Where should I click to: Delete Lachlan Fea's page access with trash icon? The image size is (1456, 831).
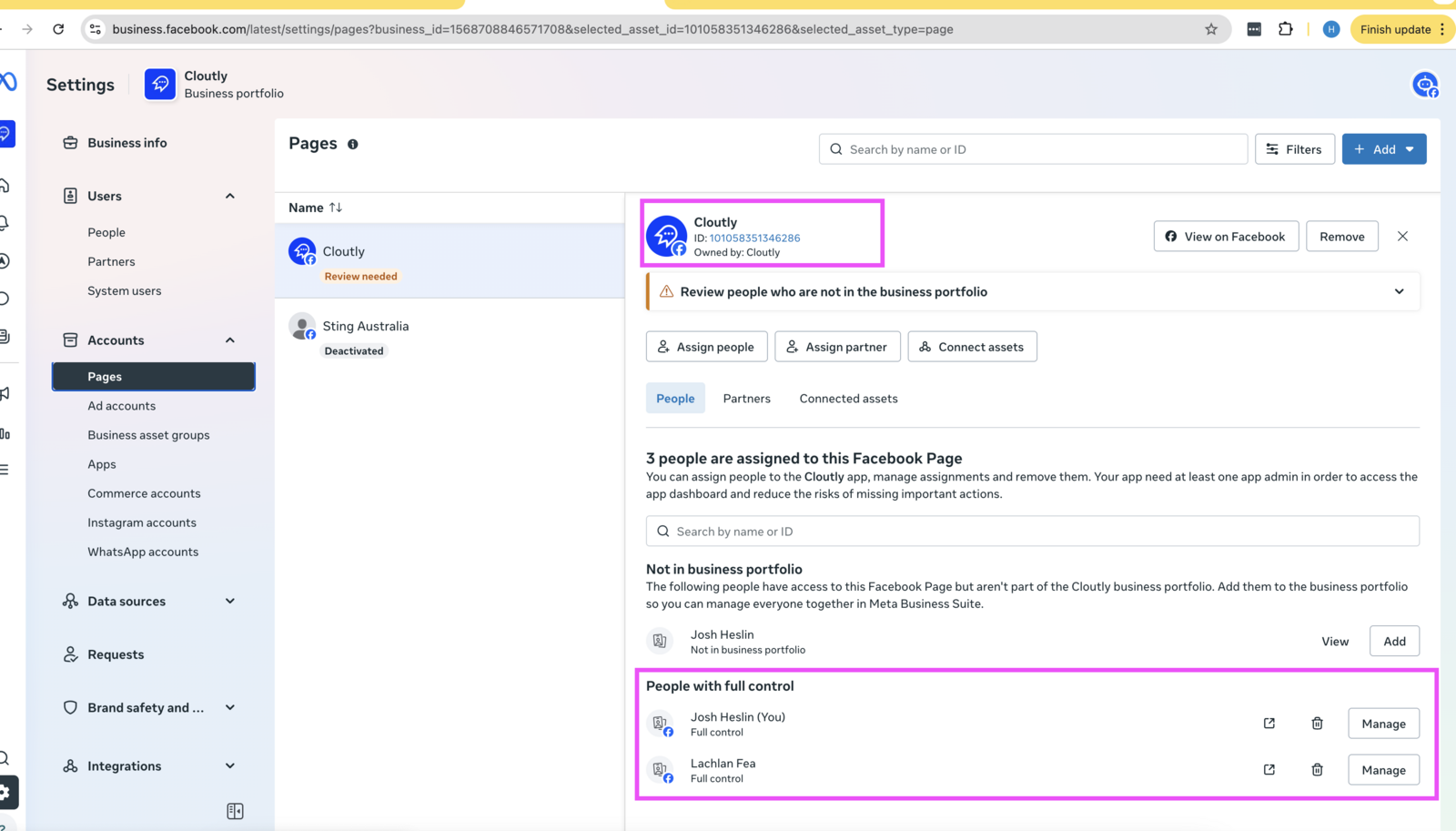pos(1317,770)
